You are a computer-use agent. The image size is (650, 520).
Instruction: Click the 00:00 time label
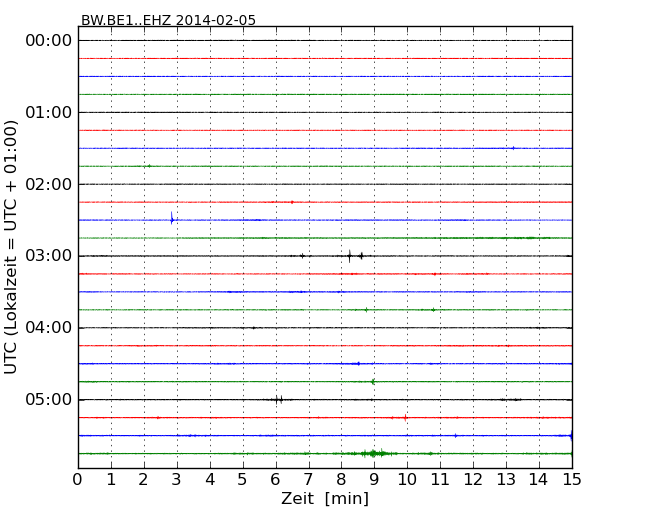[49, 41]
